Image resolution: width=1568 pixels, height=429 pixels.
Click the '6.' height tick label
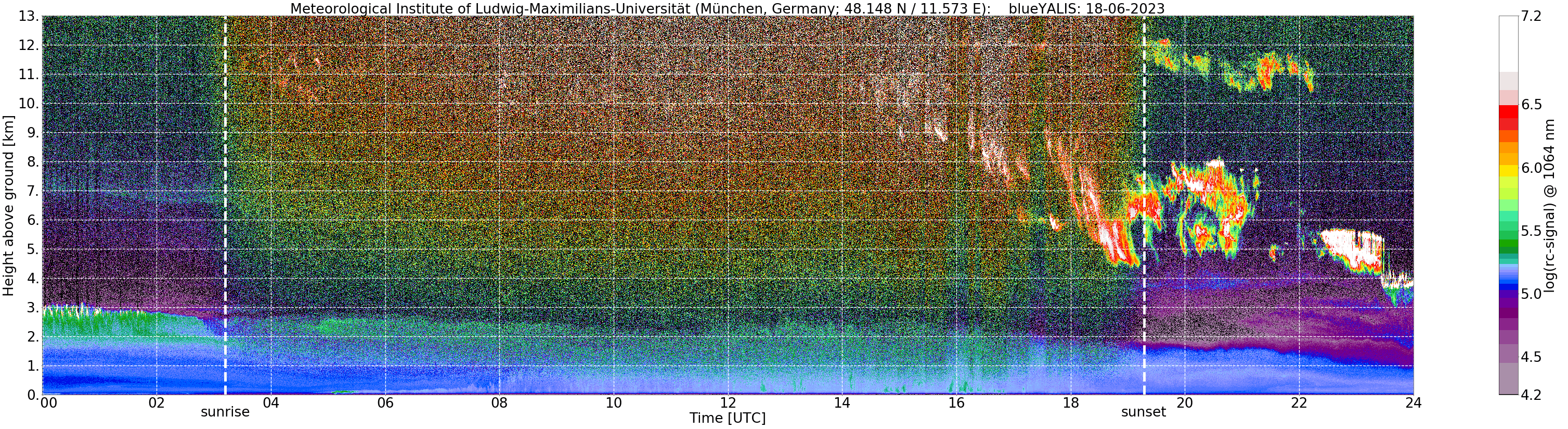[32, 221]
